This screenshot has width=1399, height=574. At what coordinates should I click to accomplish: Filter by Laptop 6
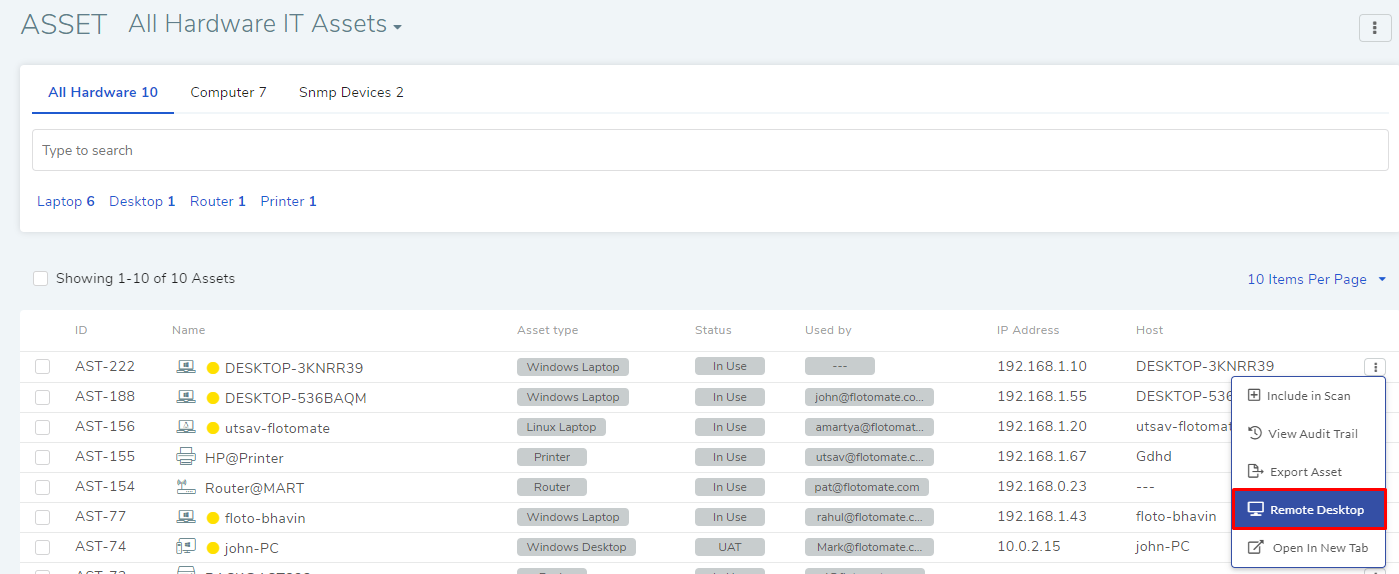click(x=66, y=201)
